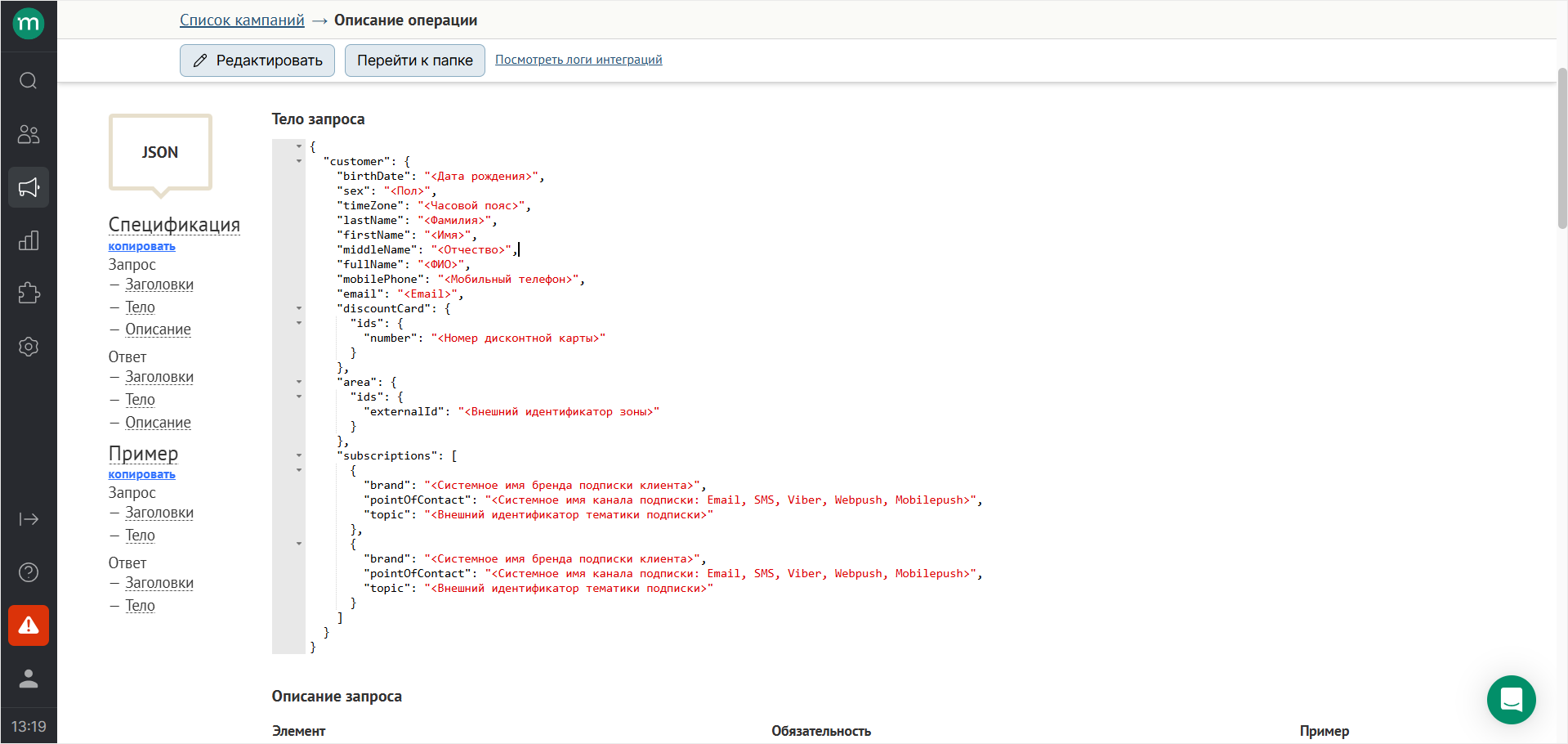Expand the sidebar with arrow icon
This screenshot has height=744, width=1568.
[29, 519]
